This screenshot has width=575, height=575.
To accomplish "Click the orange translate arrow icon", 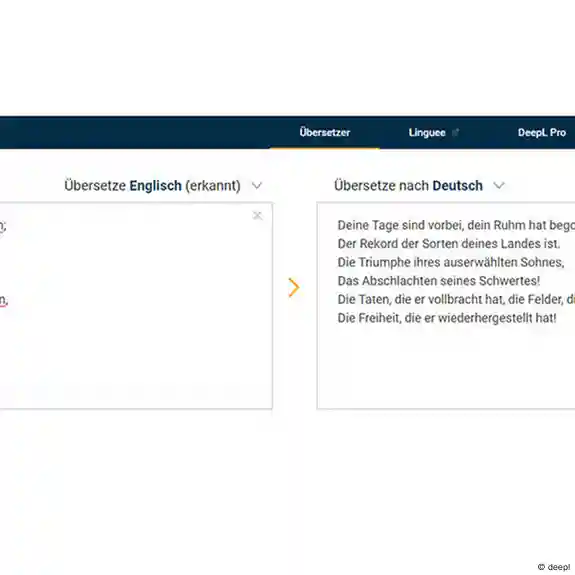I will pyautogui.click(x=294, y=288).
